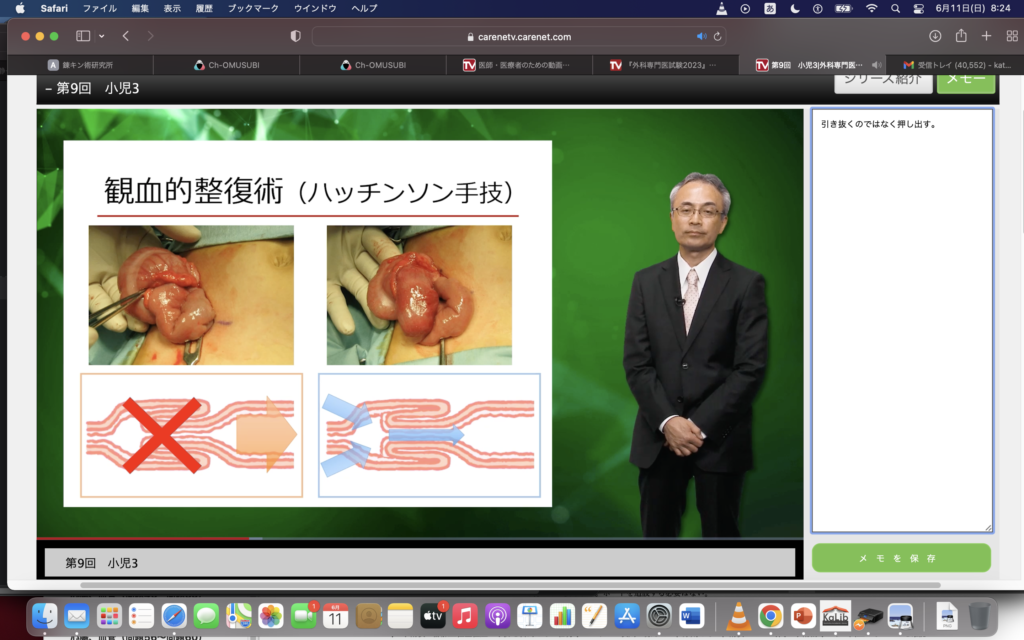Open Google Chrome from the Dock
Image resolution: width=1024 pixels, height=640 pixels.
point(769,616)
